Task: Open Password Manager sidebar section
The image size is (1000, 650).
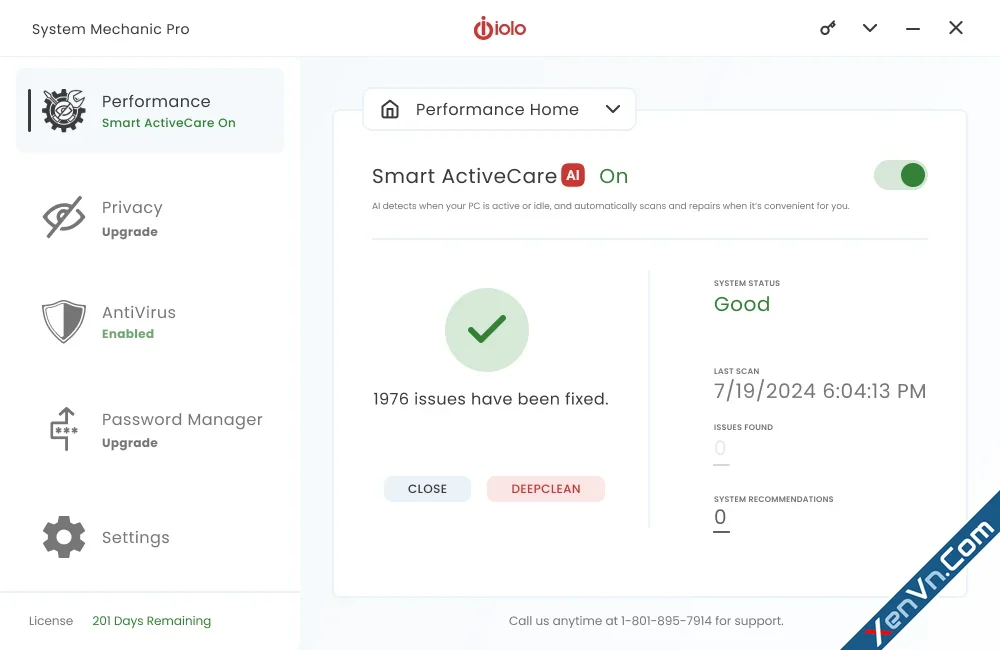Action: (150, 429)
